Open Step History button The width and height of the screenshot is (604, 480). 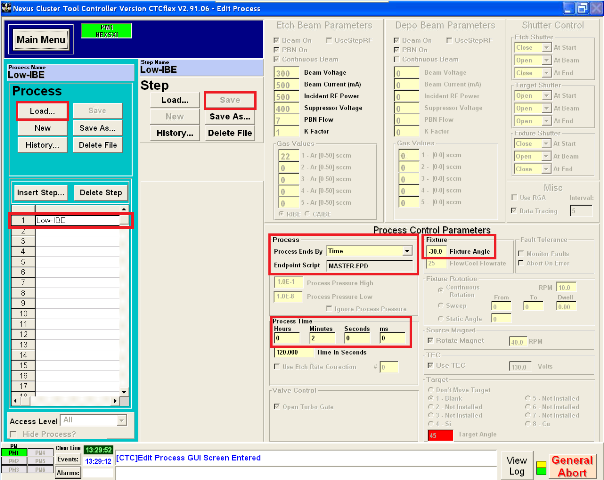point(175,133)
